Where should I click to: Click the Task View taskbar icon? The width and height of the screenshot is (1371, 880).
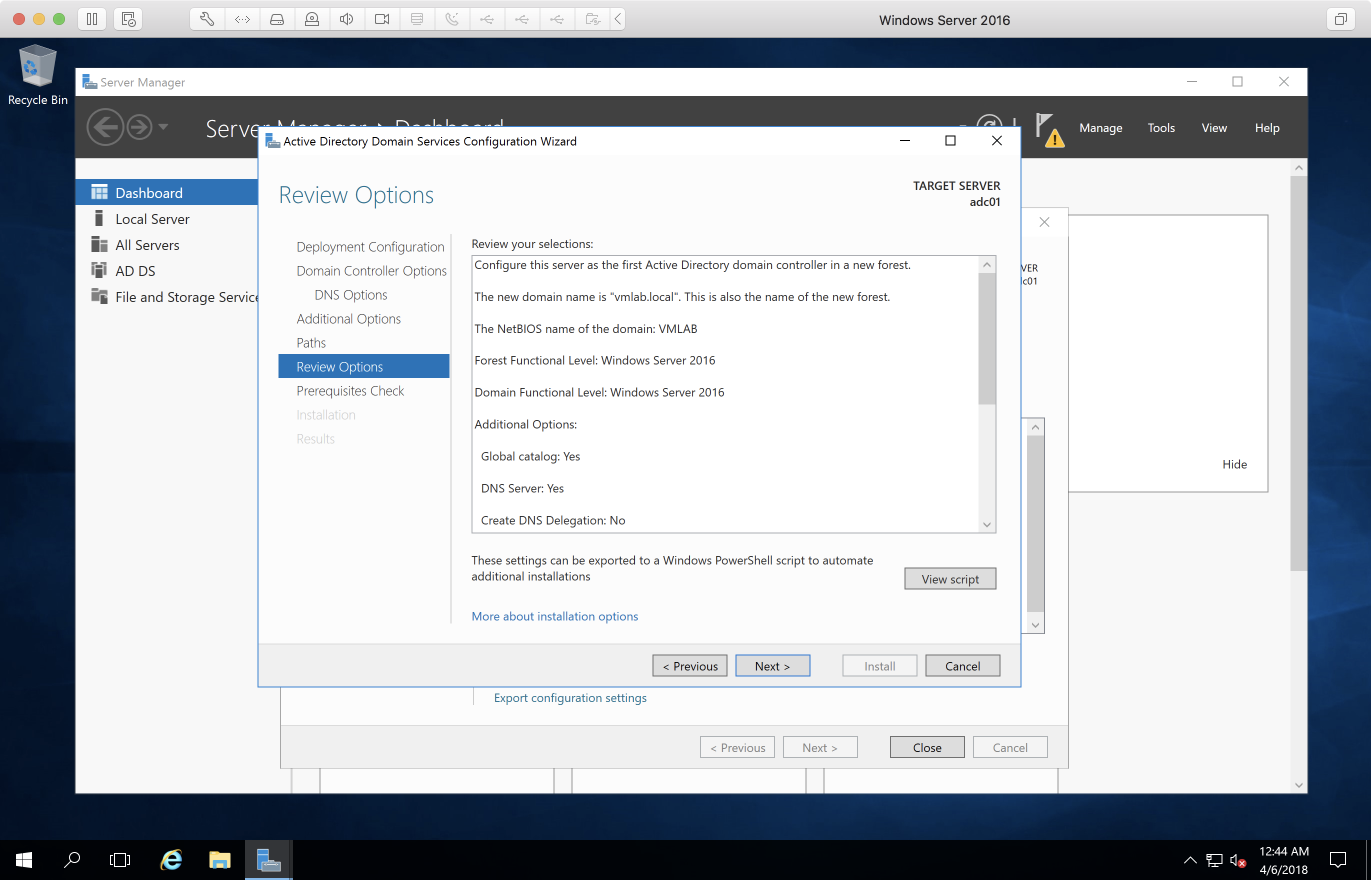click(x=120, y=860)
